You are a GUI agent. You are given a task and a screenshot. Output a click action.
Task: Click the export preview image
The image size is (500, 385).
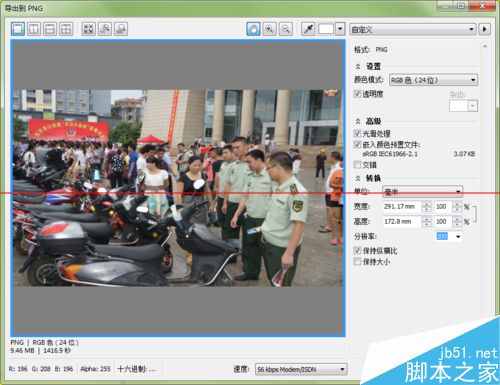tap(178, 188)
